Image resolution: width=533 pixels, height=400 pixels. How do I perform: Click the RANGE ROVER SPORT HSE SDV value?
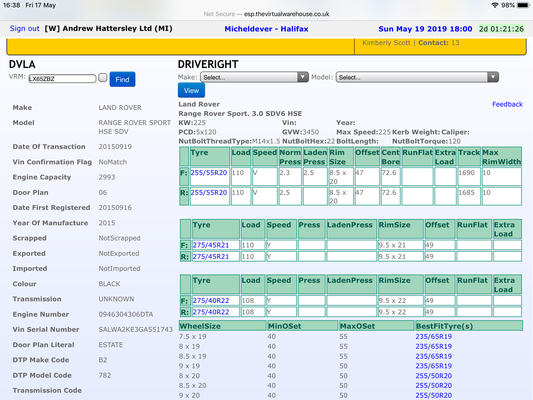coord(135,127)
